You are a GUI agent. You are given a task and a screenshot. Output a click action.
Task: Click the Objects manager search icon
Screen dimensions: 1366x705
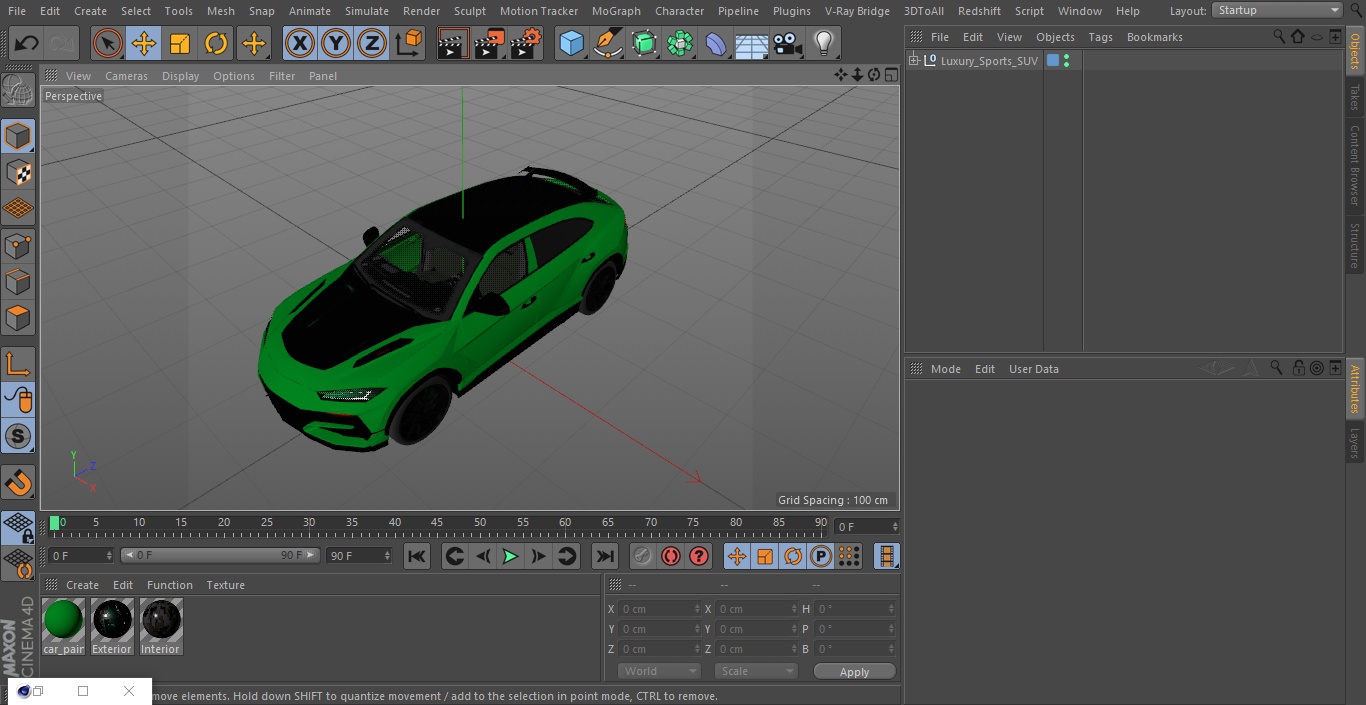1279,36
